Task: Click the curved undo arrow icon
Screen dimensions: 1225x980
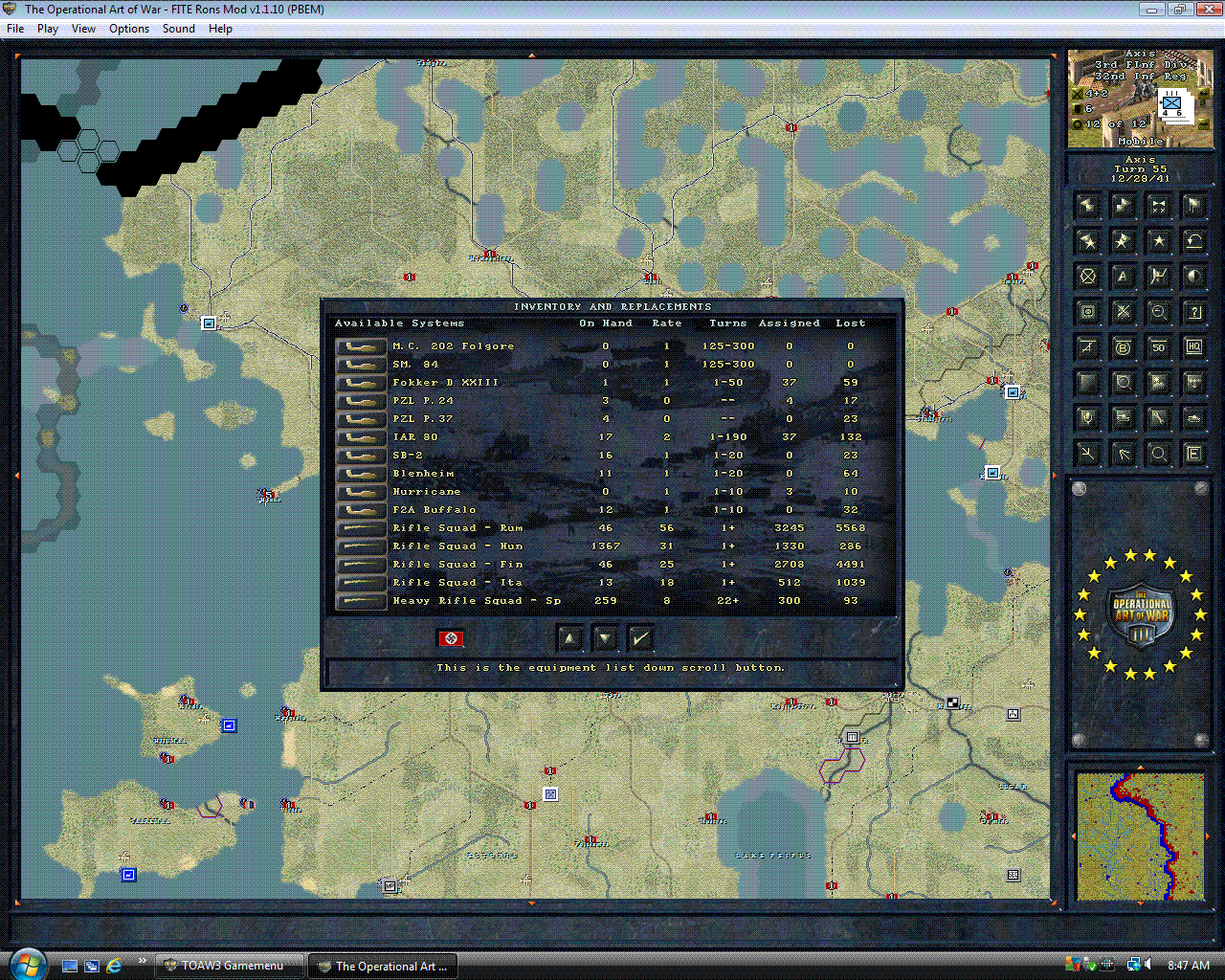Action: coord(1194,241)
